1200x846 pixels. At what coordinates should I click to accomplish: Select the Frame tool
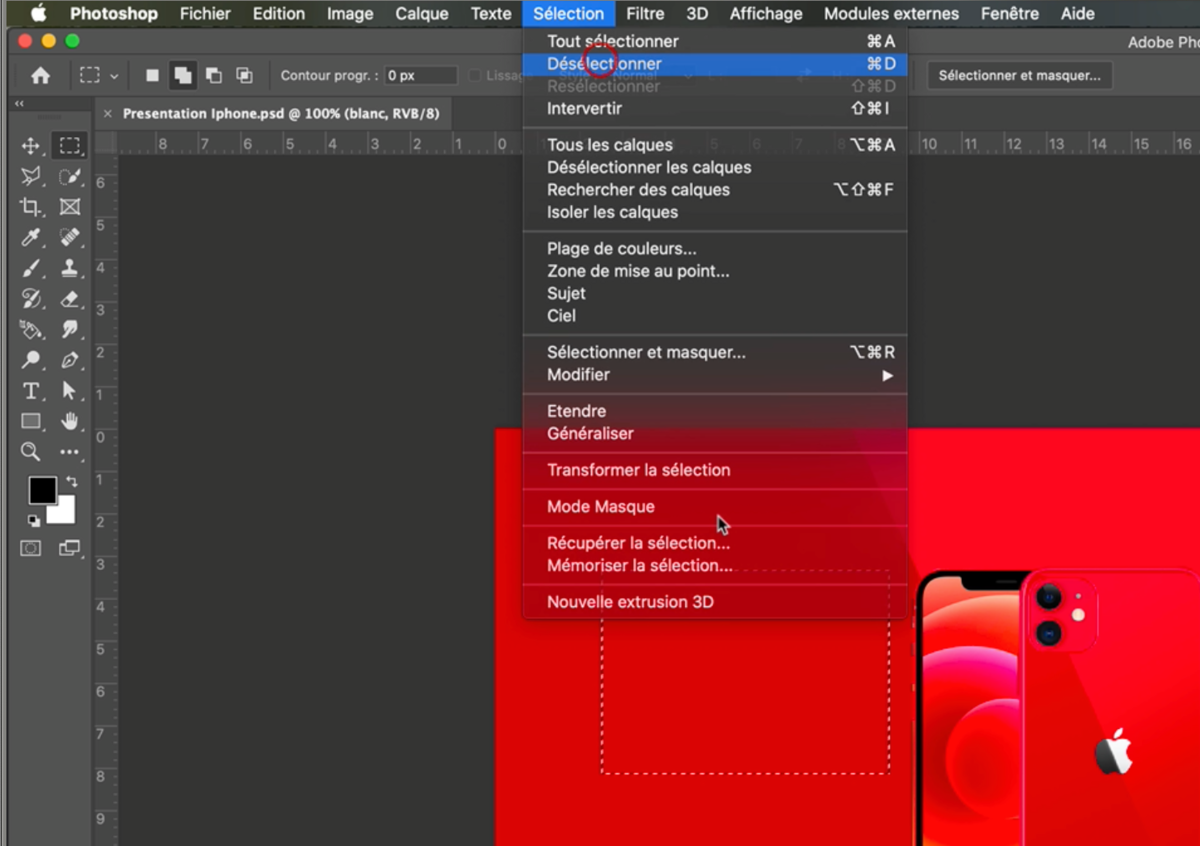69,207
